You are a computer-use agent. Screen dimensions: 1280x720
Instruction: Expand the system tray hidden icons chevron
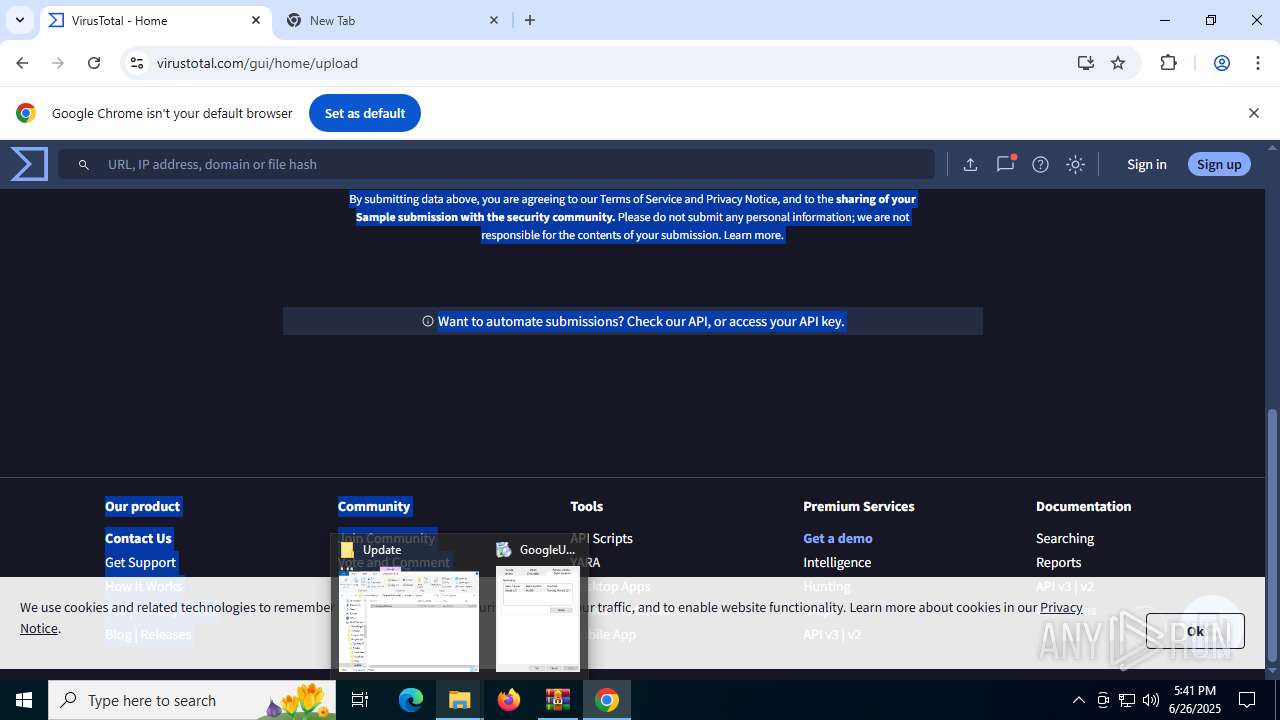(1078, 700)
